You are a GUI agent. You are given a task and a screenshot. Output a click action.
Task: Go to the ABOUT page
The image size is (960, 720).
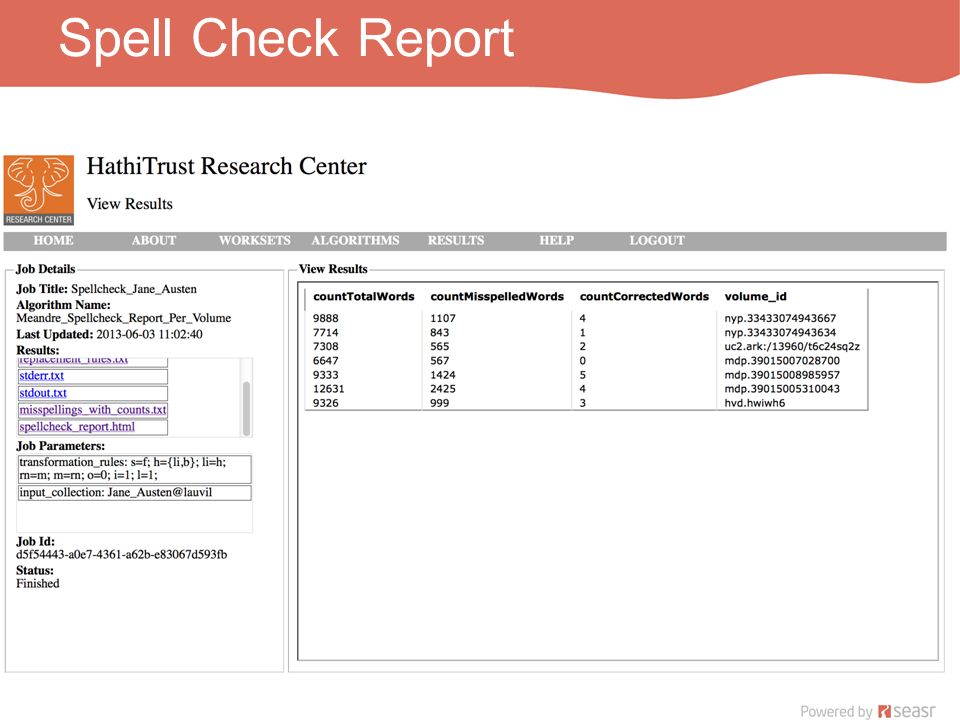[154, 241]
